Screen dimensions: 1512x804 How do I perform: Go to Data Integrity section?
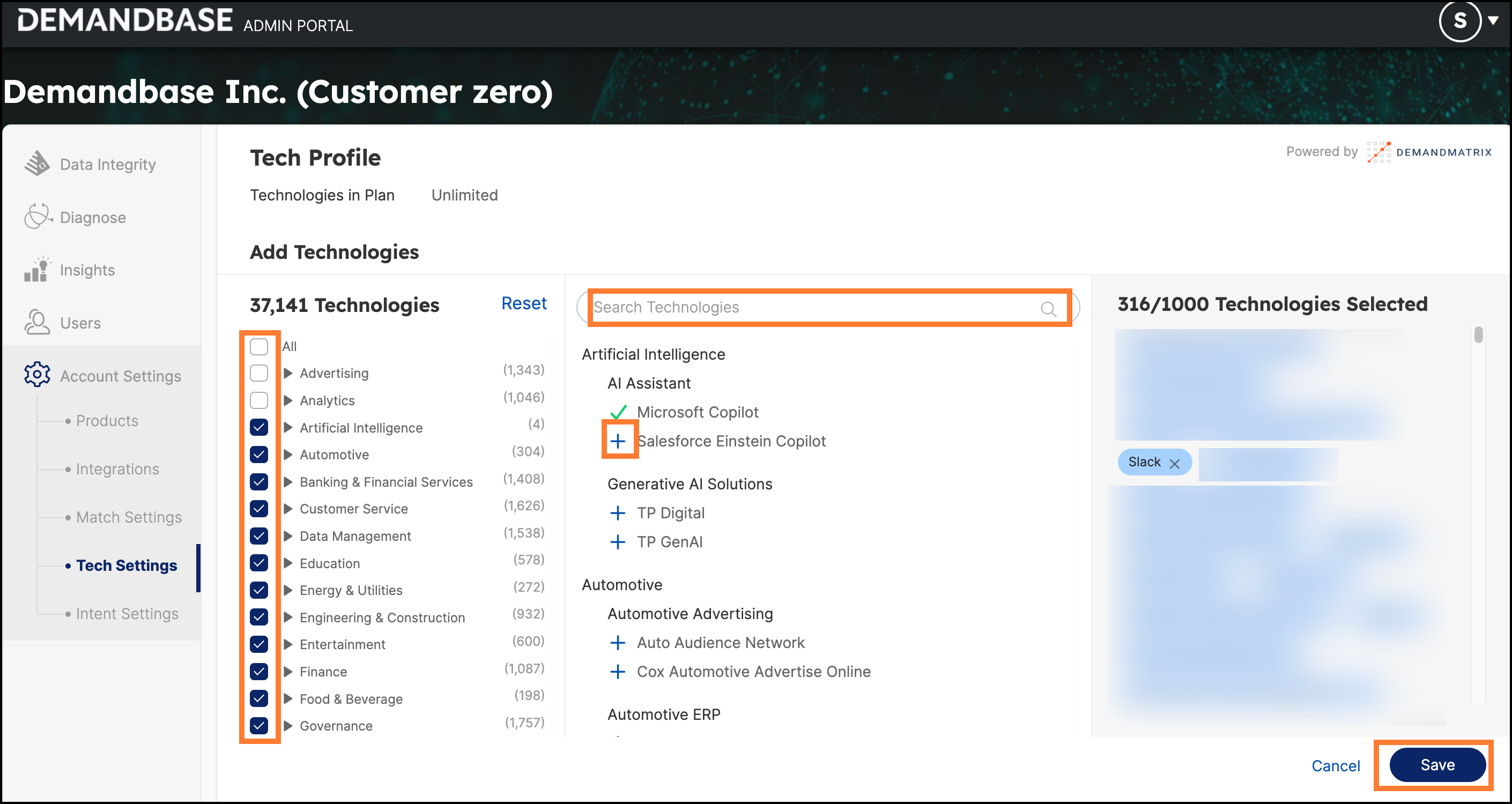(108, 165)
